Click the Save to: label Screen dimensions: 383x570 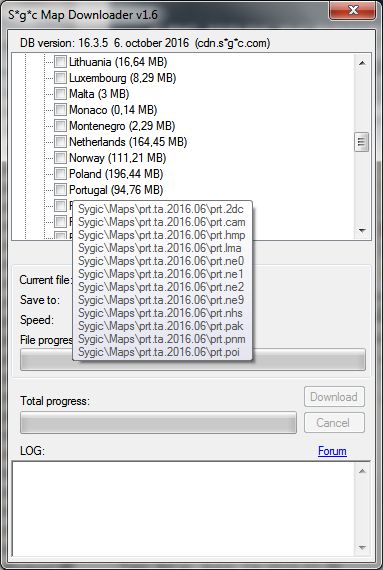click(x=40, y=300)
